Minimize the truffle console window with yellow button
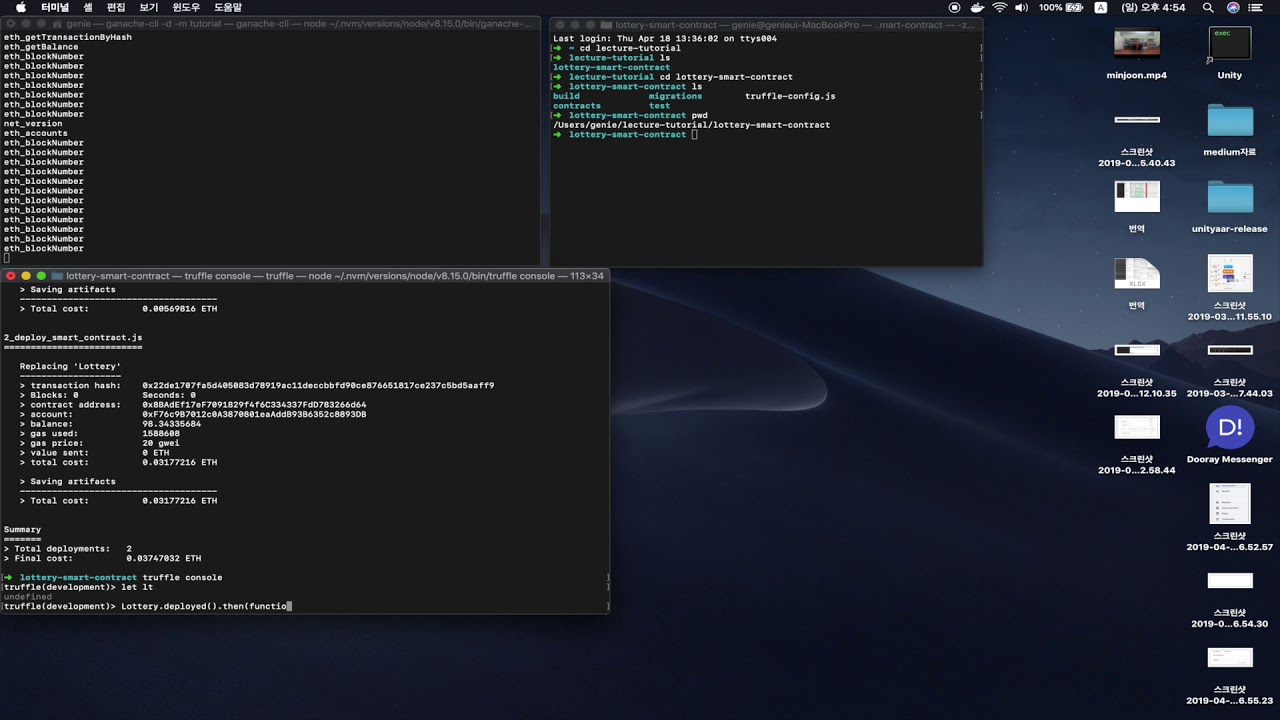Screen dimensions: 1280x720 [x=26, y=276]
